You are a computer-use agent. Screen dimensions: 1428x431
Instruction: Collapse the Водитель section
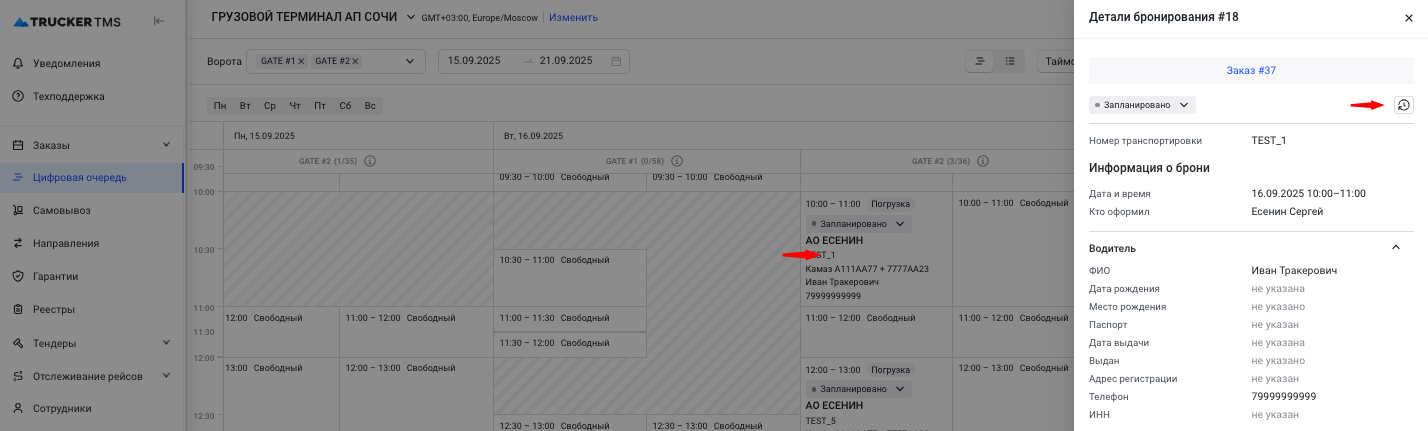1396,248
